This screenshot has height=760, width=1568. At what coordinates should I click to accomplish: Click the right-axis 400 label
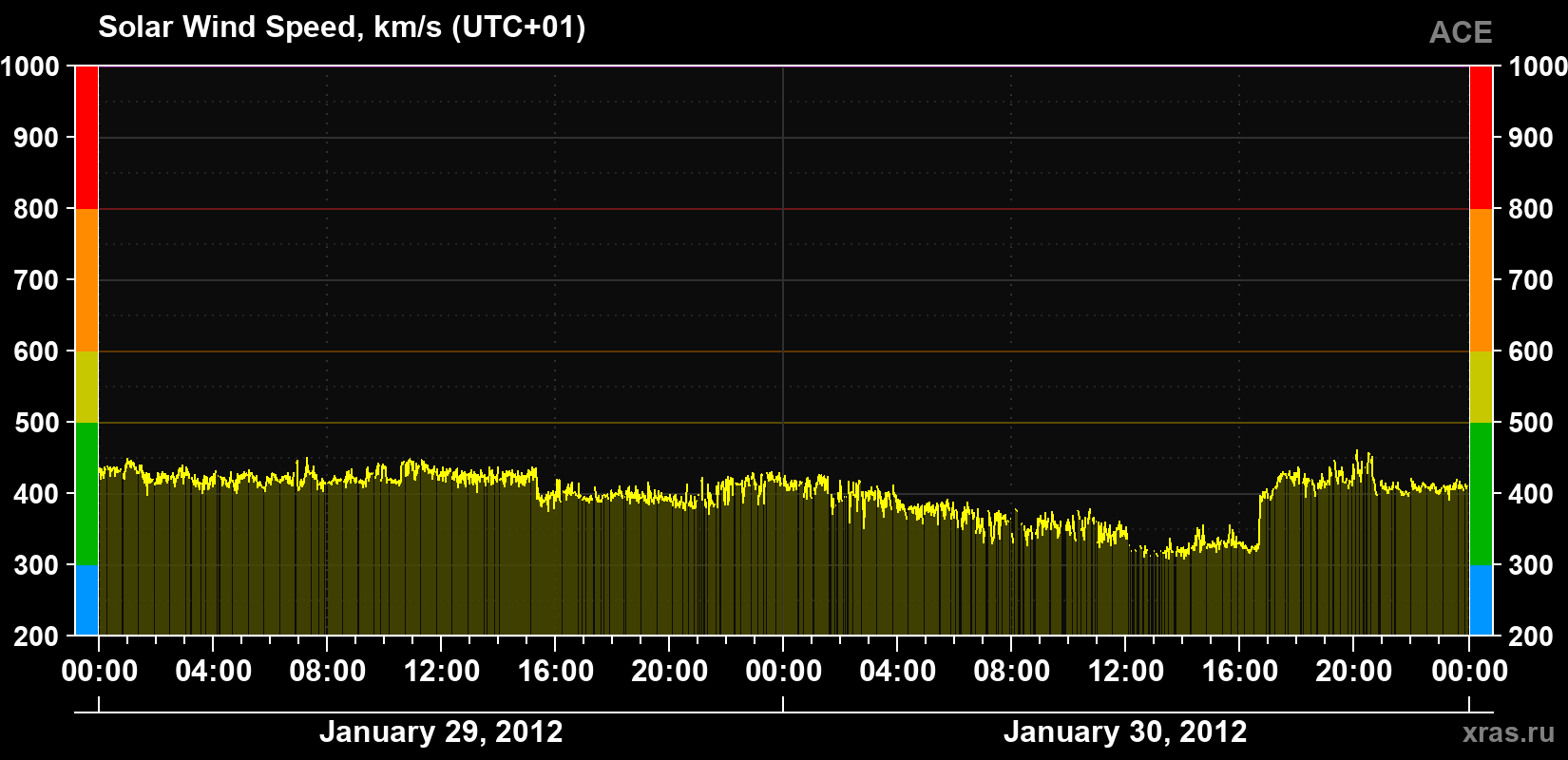(x=1531, y=494)
